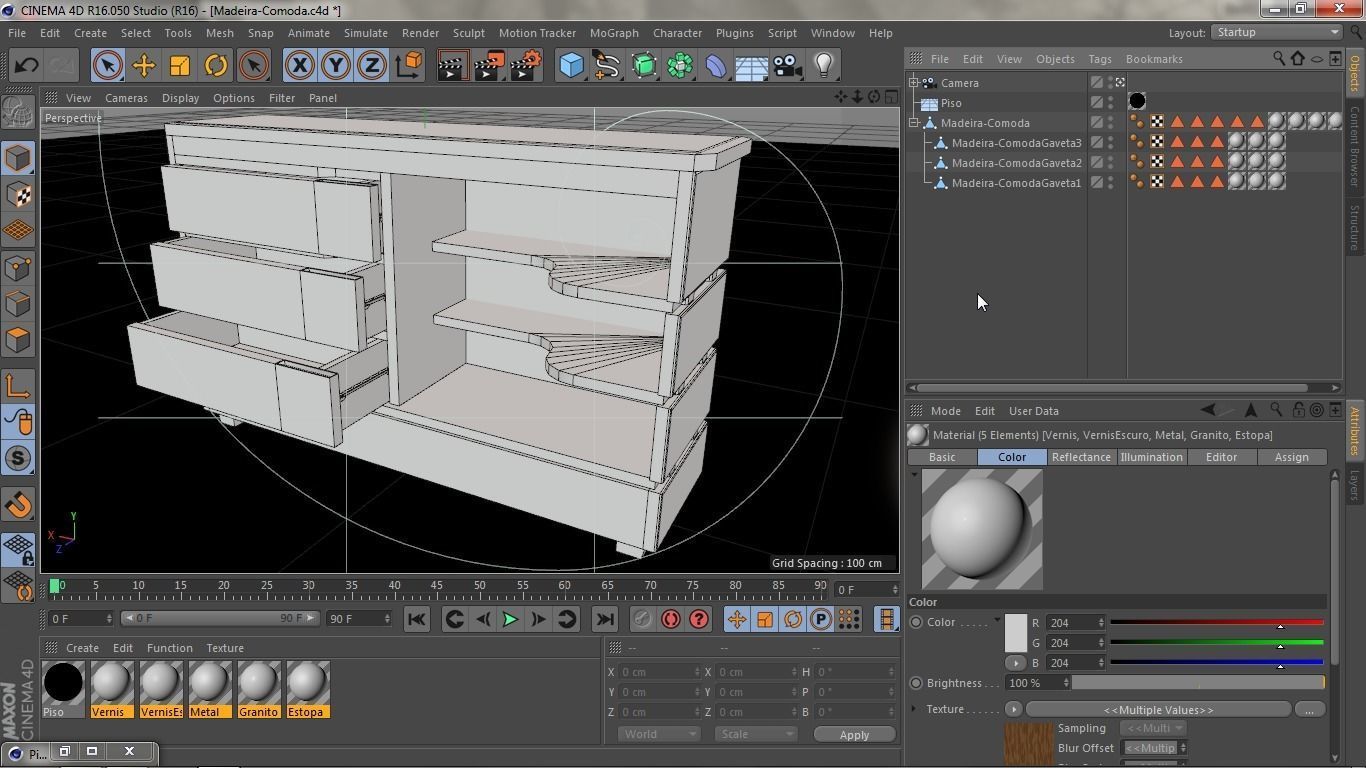Open viewport Cameras menu
The width and height of the screenshot is (1366, 768).
coord(126,98)
